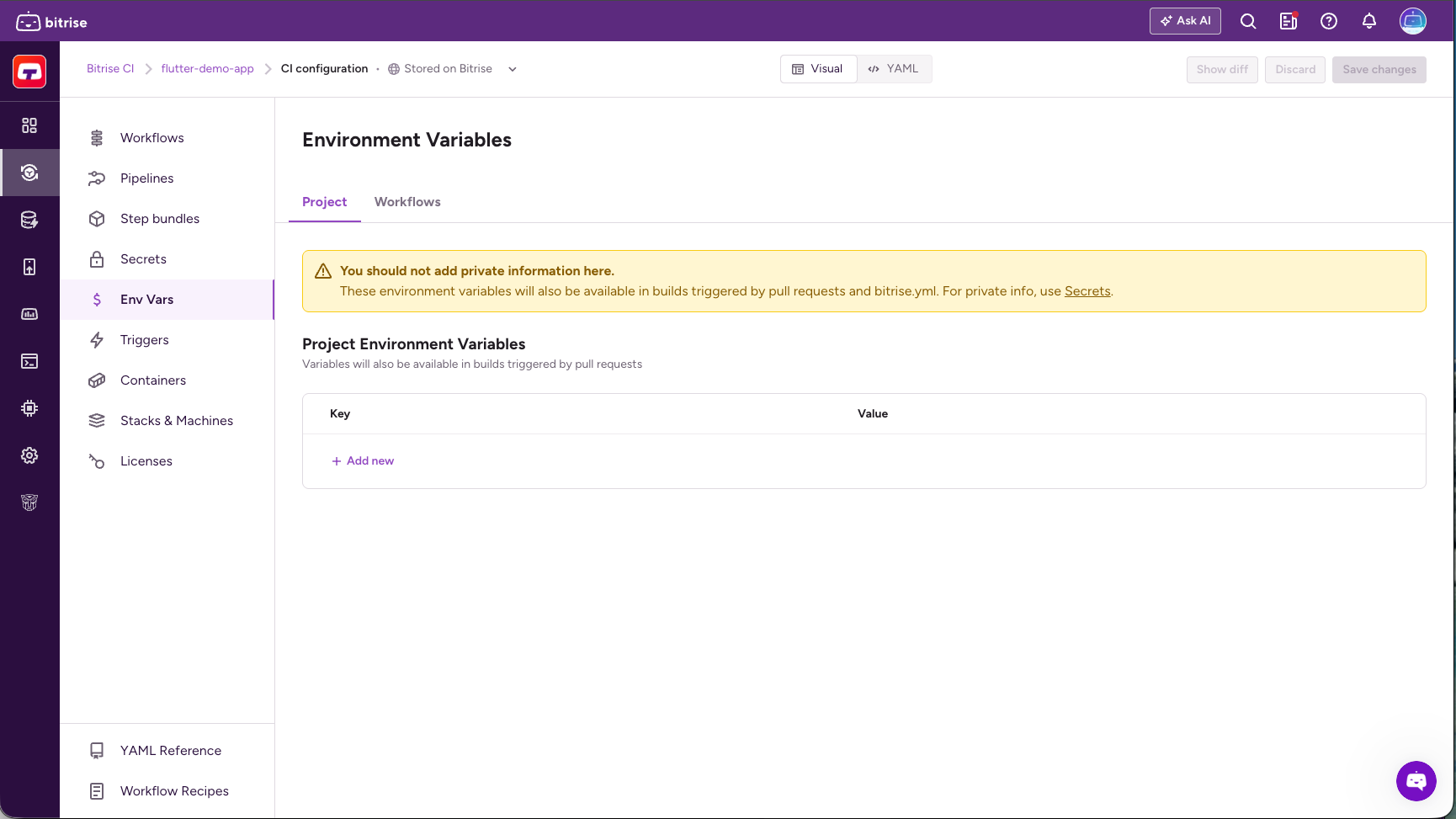Image resolution: width=1456 pixels, height=819 pixels.
Task: Open flutter-demo-app breadcrumb link
Action: tap(207, 69)
